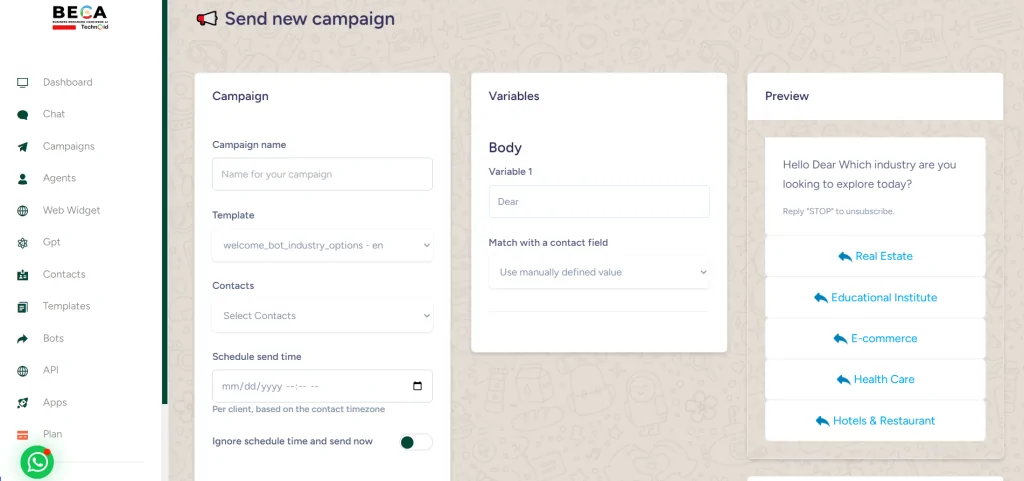Click the Chat bubble icon in sidebar
The image size is (1024, 481).
pyautogui.click(x=22, y=114)
